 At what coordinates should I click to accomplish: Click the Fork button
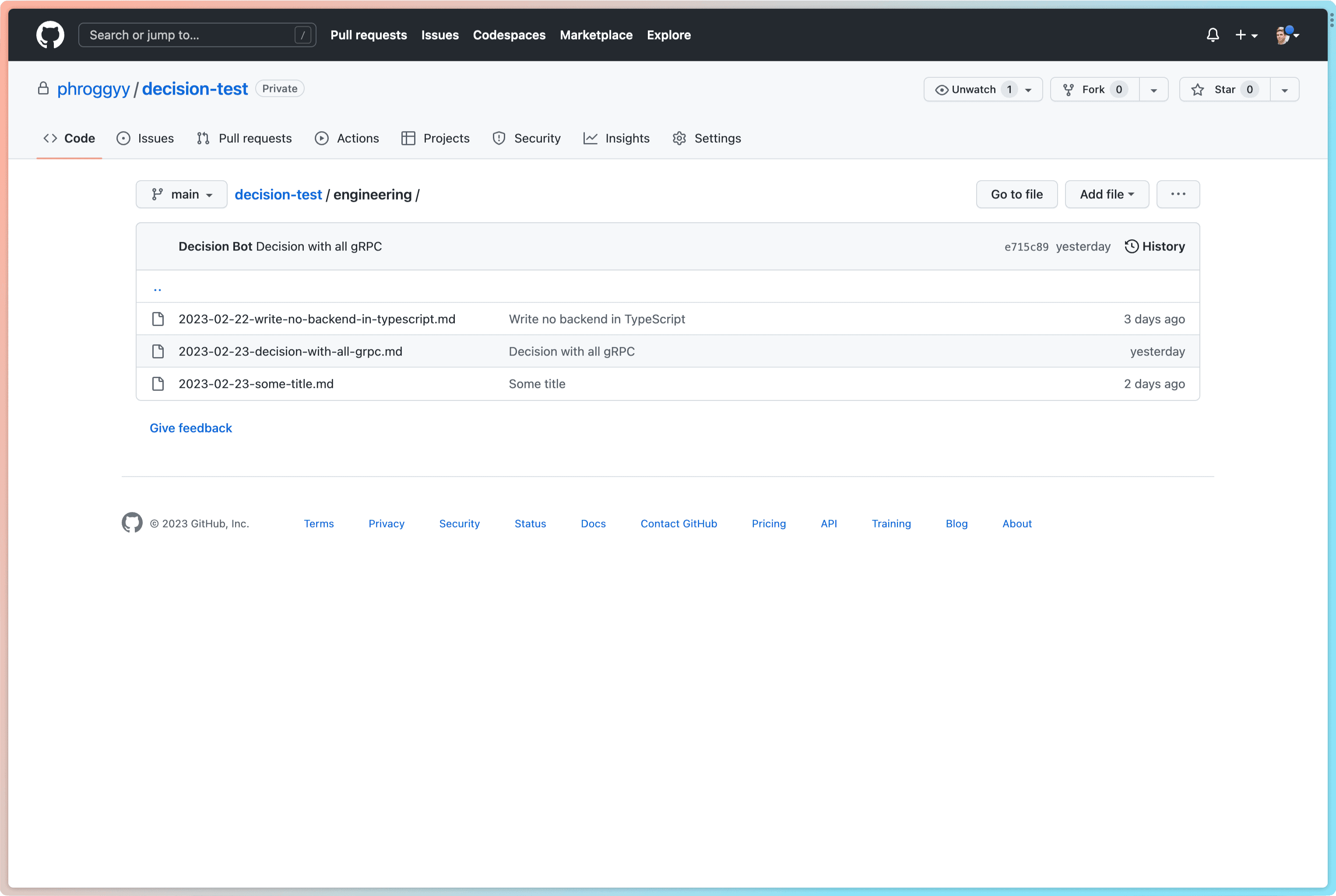click(1094, 89)
